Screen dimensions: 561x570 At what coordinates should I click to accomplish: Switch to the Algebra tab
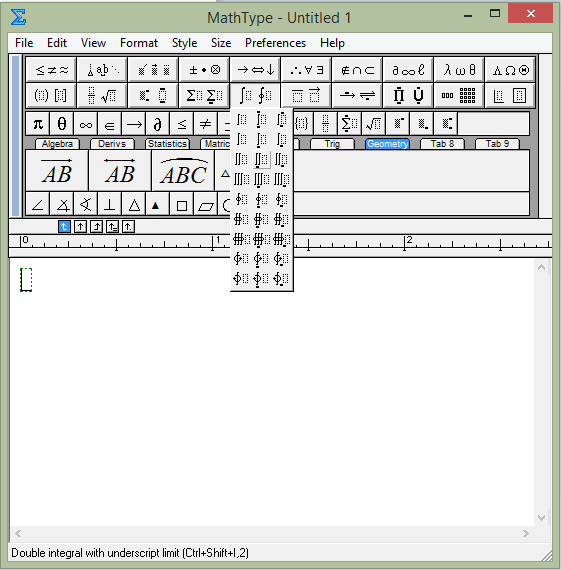point(57,144)
